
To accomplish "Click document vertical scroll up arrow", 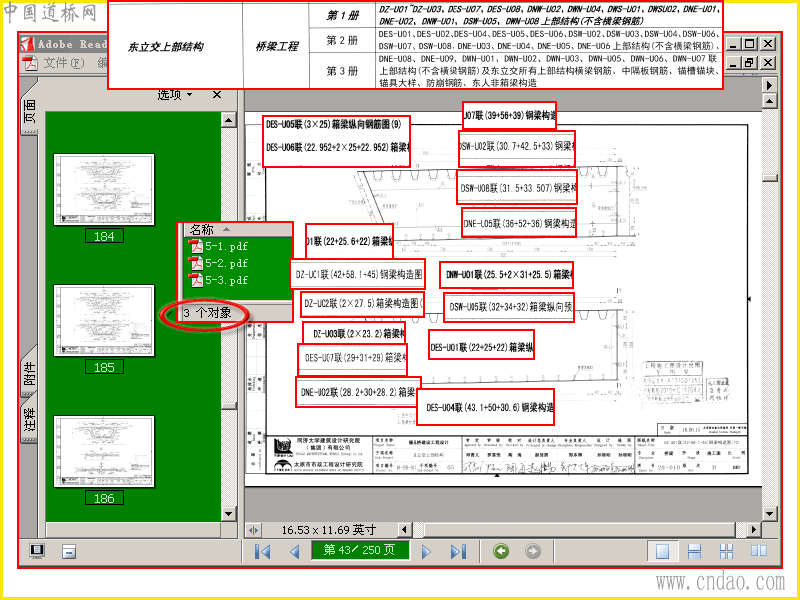I will 770,101.
